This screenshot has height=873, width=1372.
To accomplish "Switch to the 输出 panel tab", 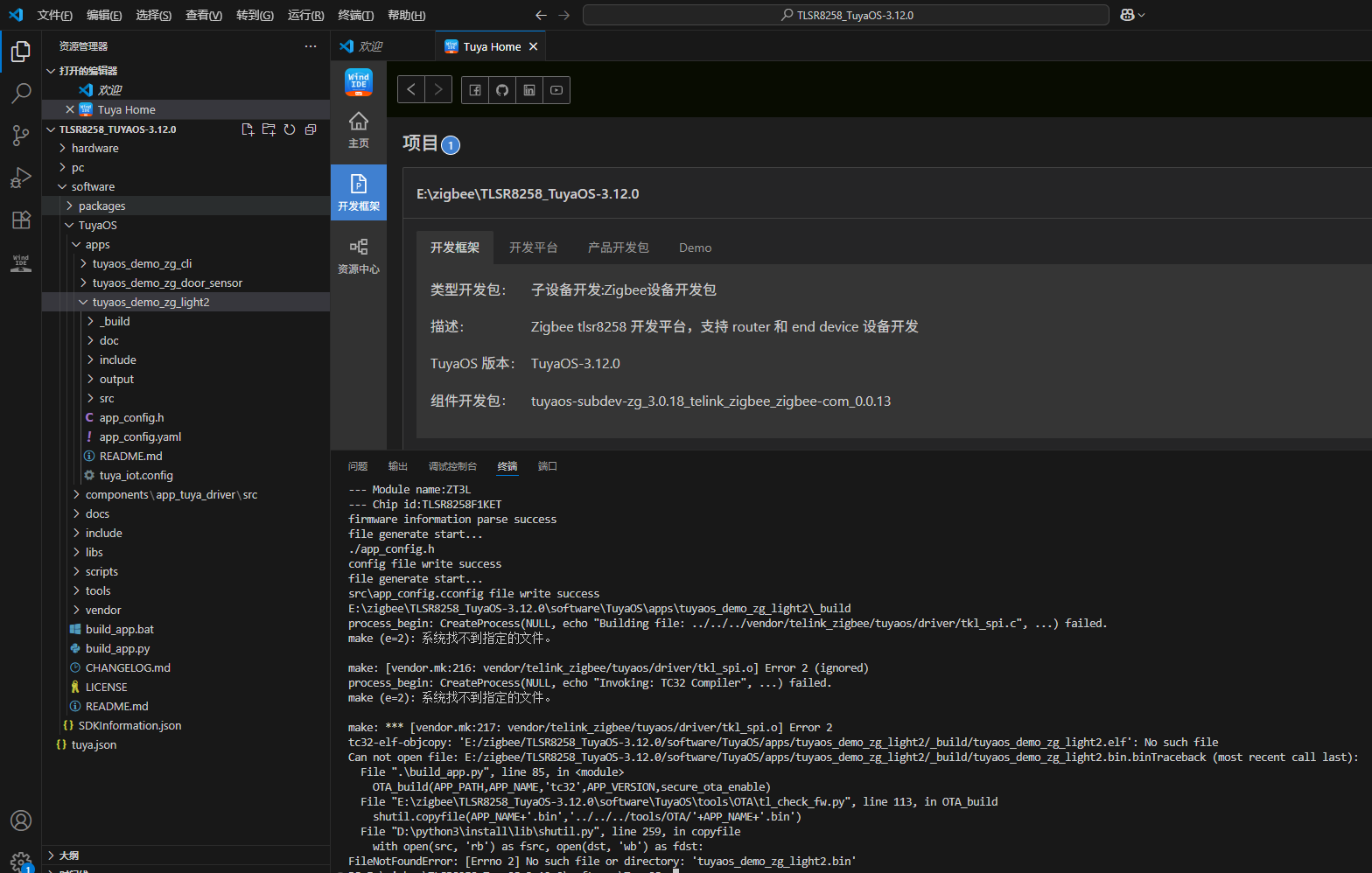I will click(x=398, y=466).
